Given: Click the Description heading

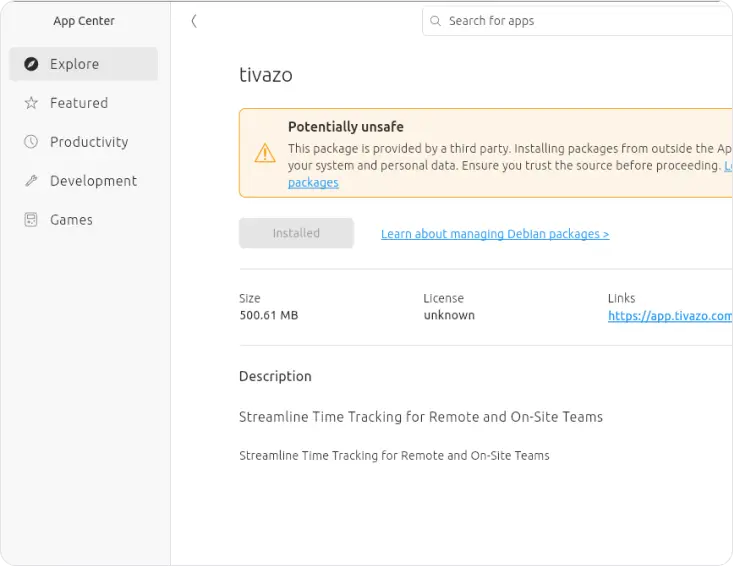Looking at the screenshot, I should (275, 376).
